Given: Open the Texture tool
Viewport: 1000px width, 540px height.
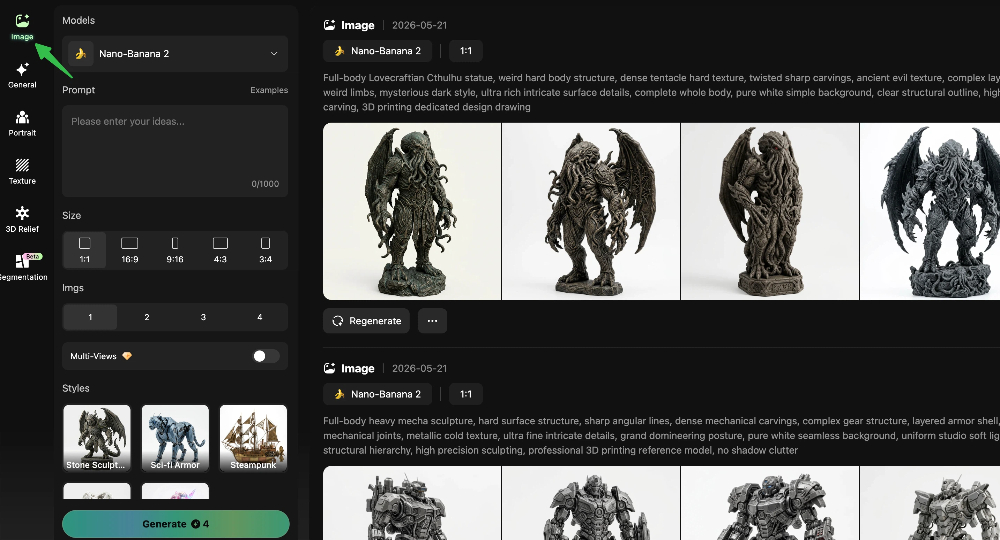Looking at the screenshot, I should tap(22, 171).
